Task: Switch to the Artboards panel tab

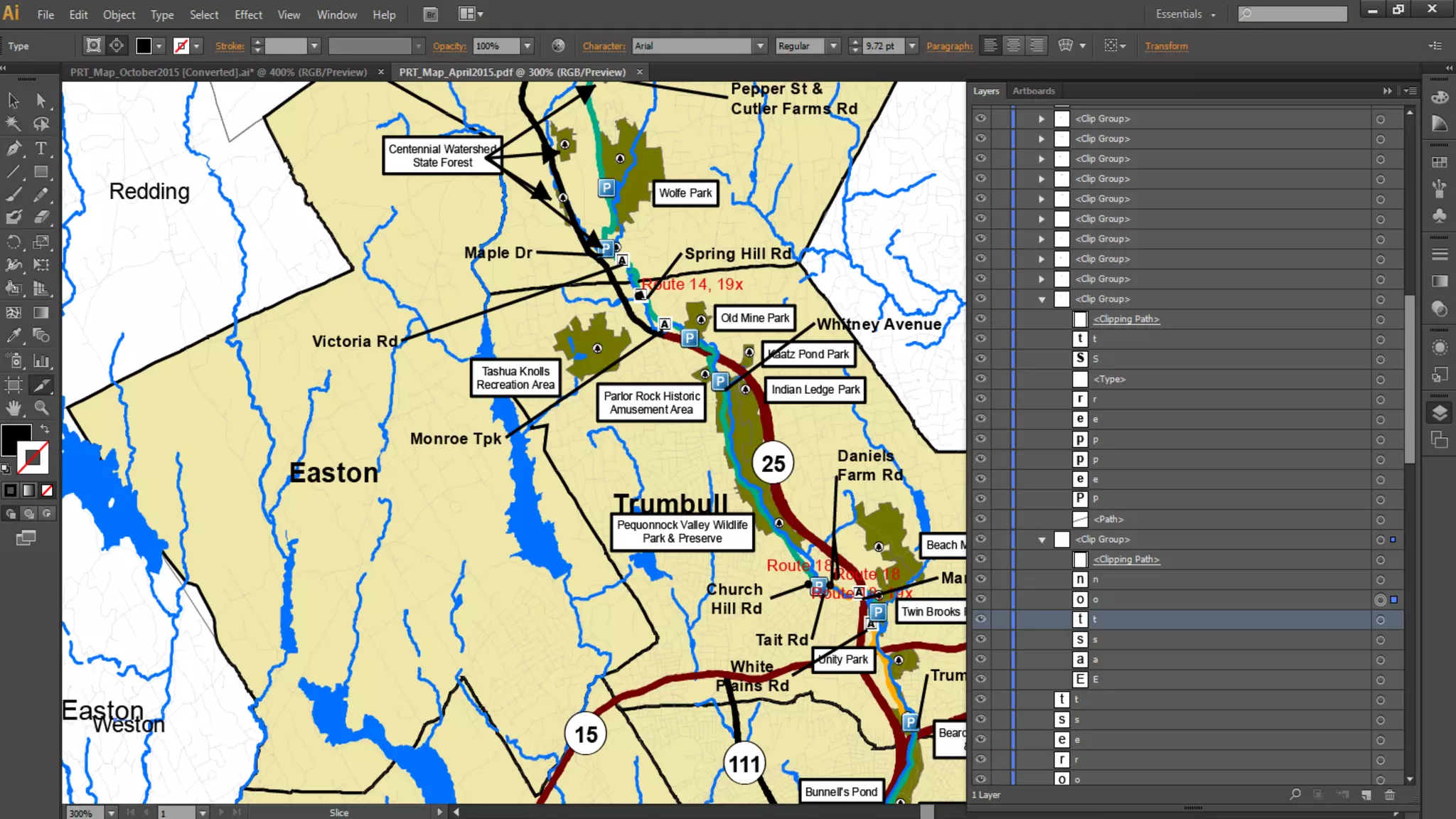Action: [1033, 91]
